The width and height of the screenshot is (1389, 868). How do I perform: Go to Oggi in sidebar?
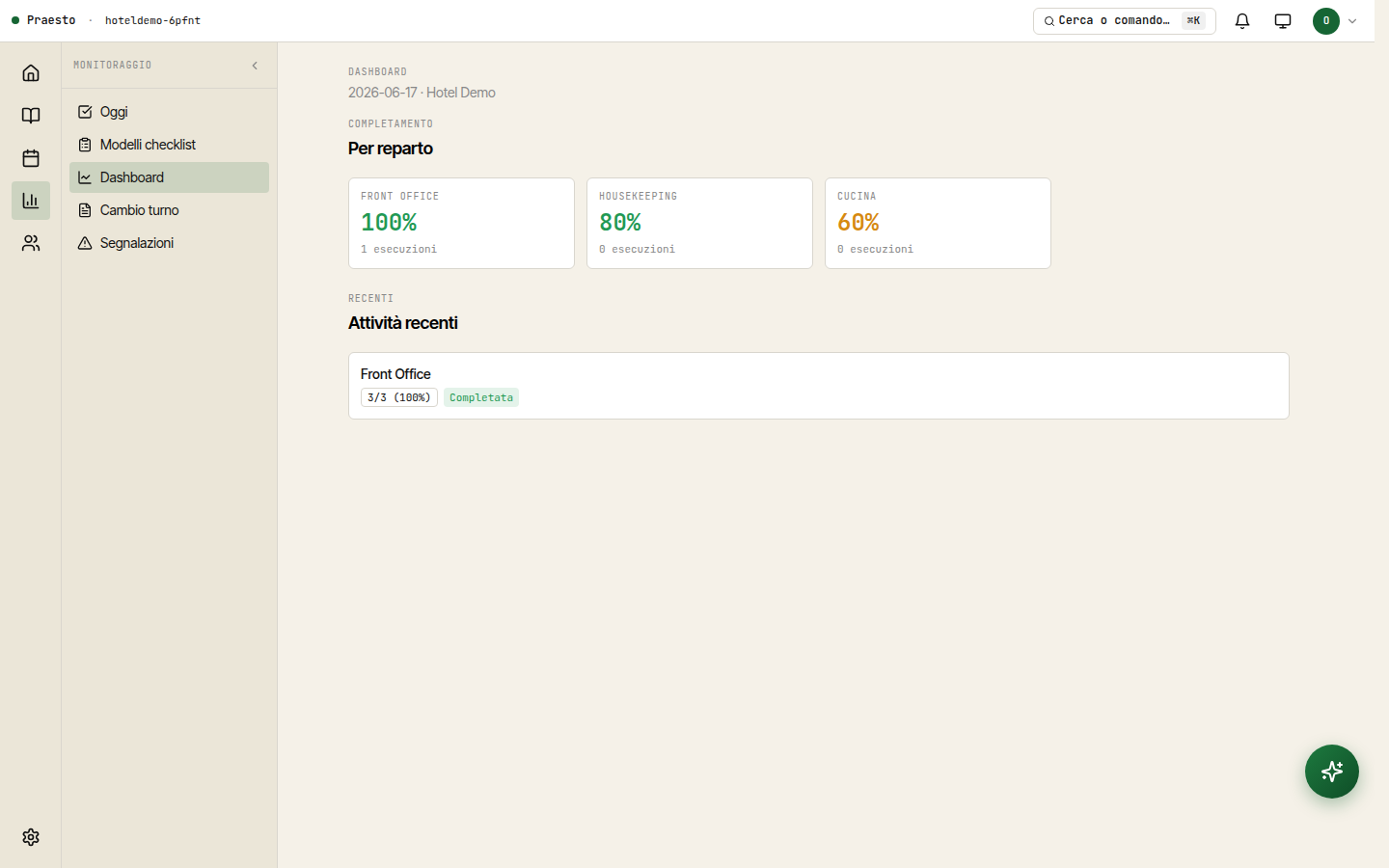point(169,112)
